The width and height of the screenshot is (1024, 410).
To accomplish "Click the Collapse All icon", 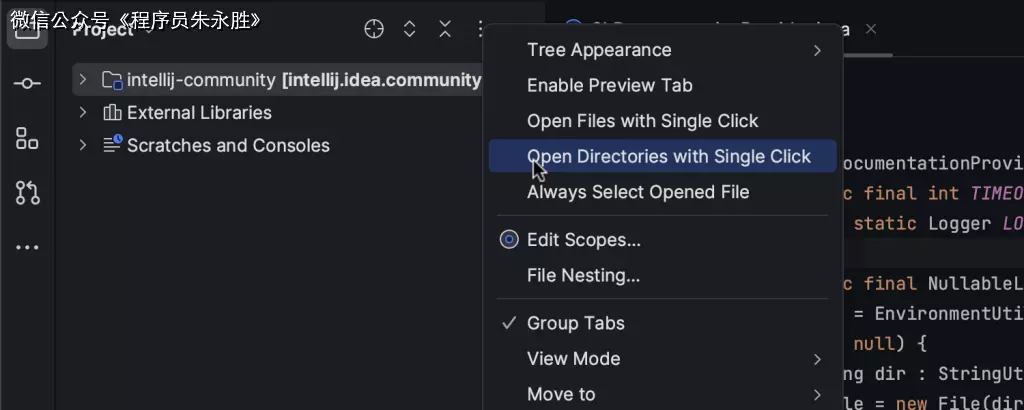I will click(x=445, y=29).
